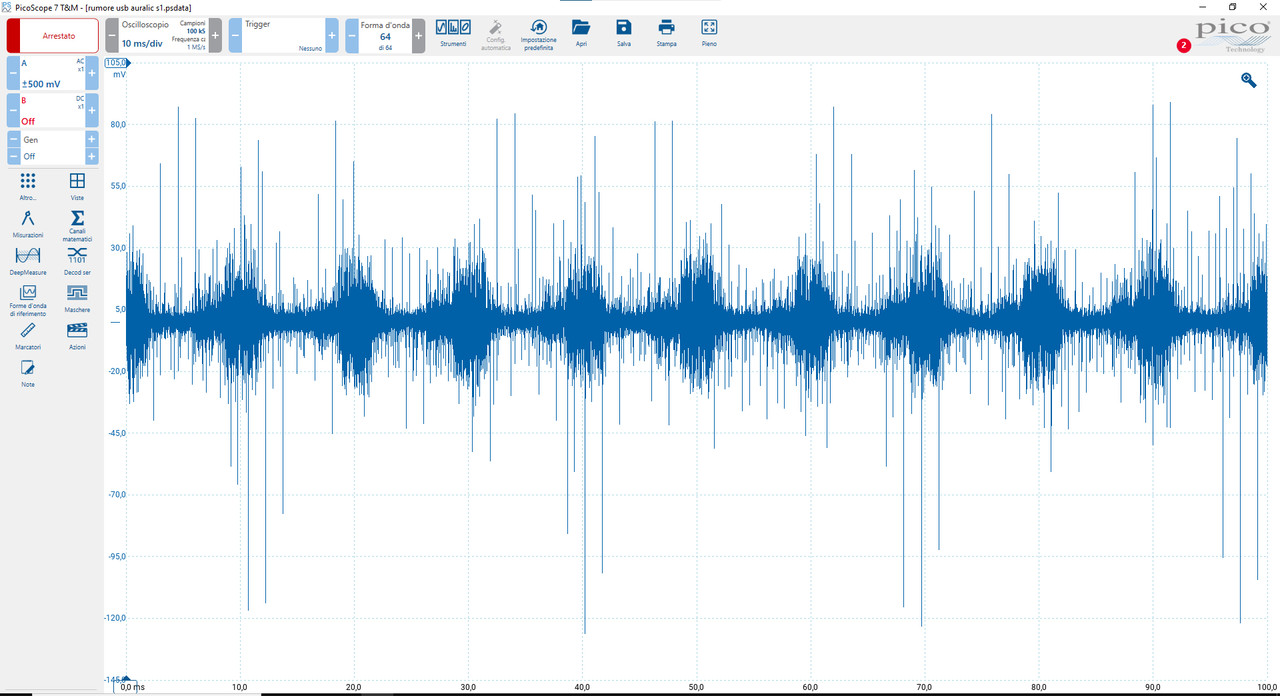Viewport: 1280px width, 696px height.
Task: Open the Oscilloscopio timebase settings
Action: click(x=163, y=36)
